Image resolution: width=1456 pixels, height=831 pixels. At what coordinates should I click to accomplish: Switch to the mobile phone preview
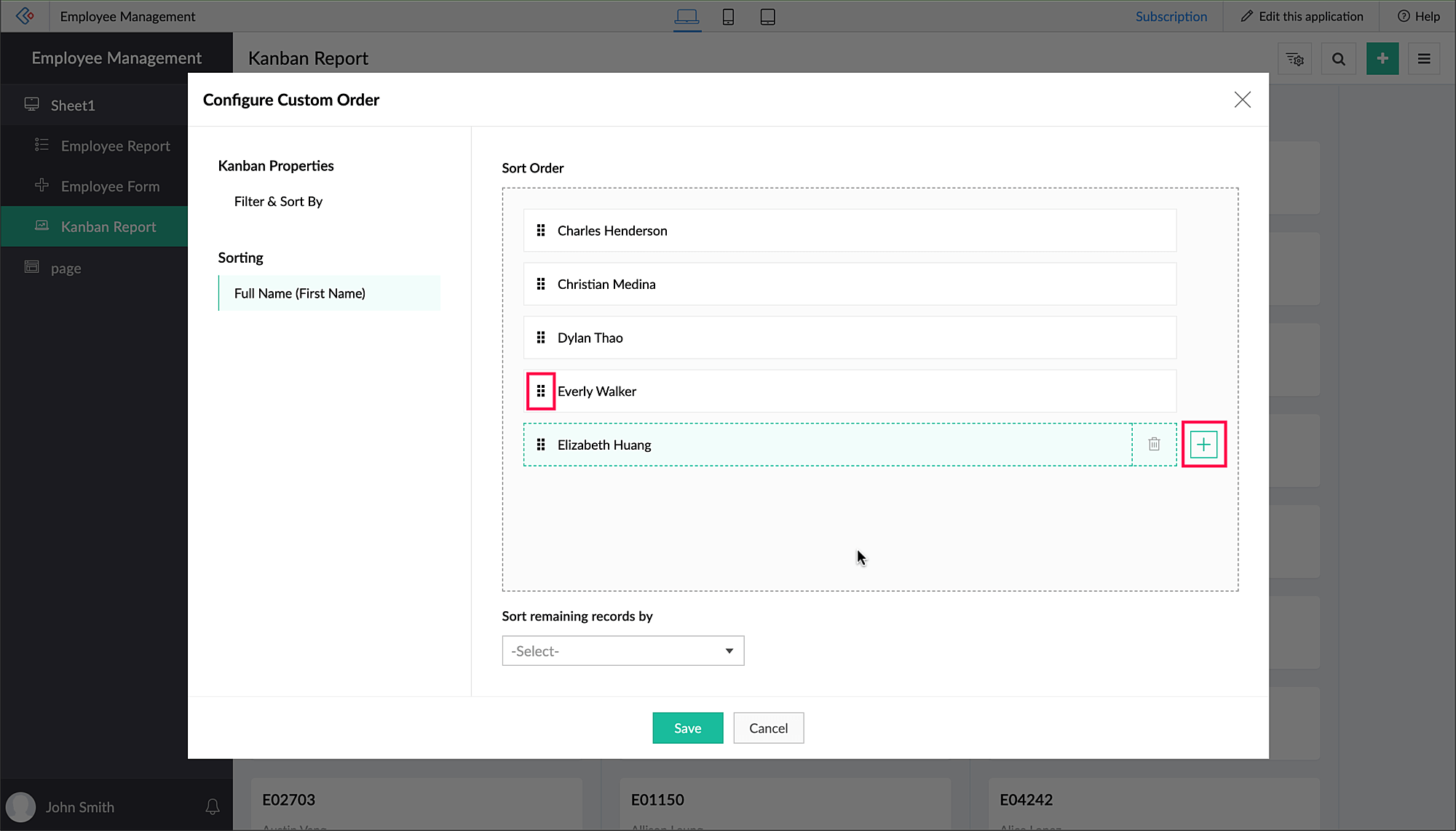(727, 17)
